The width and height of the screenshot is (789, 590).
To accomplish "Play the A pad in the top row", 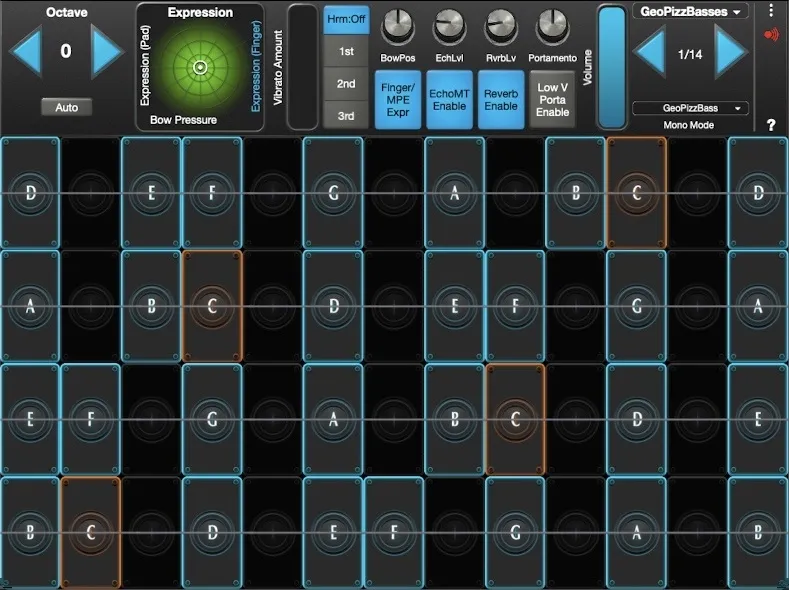I will [x=454, y=193].
